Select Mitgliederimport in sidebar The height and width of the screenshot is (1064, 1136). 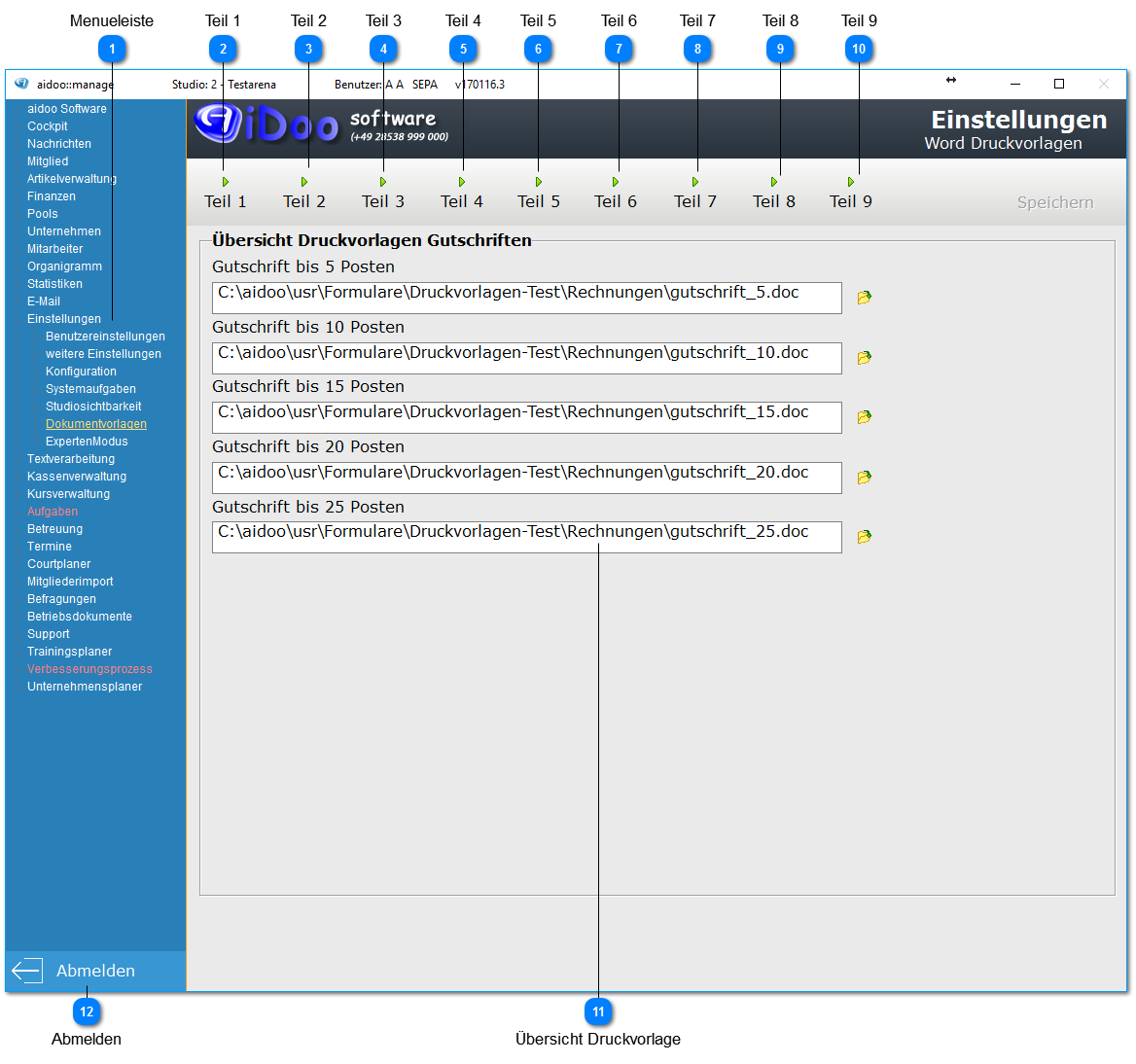70,582
